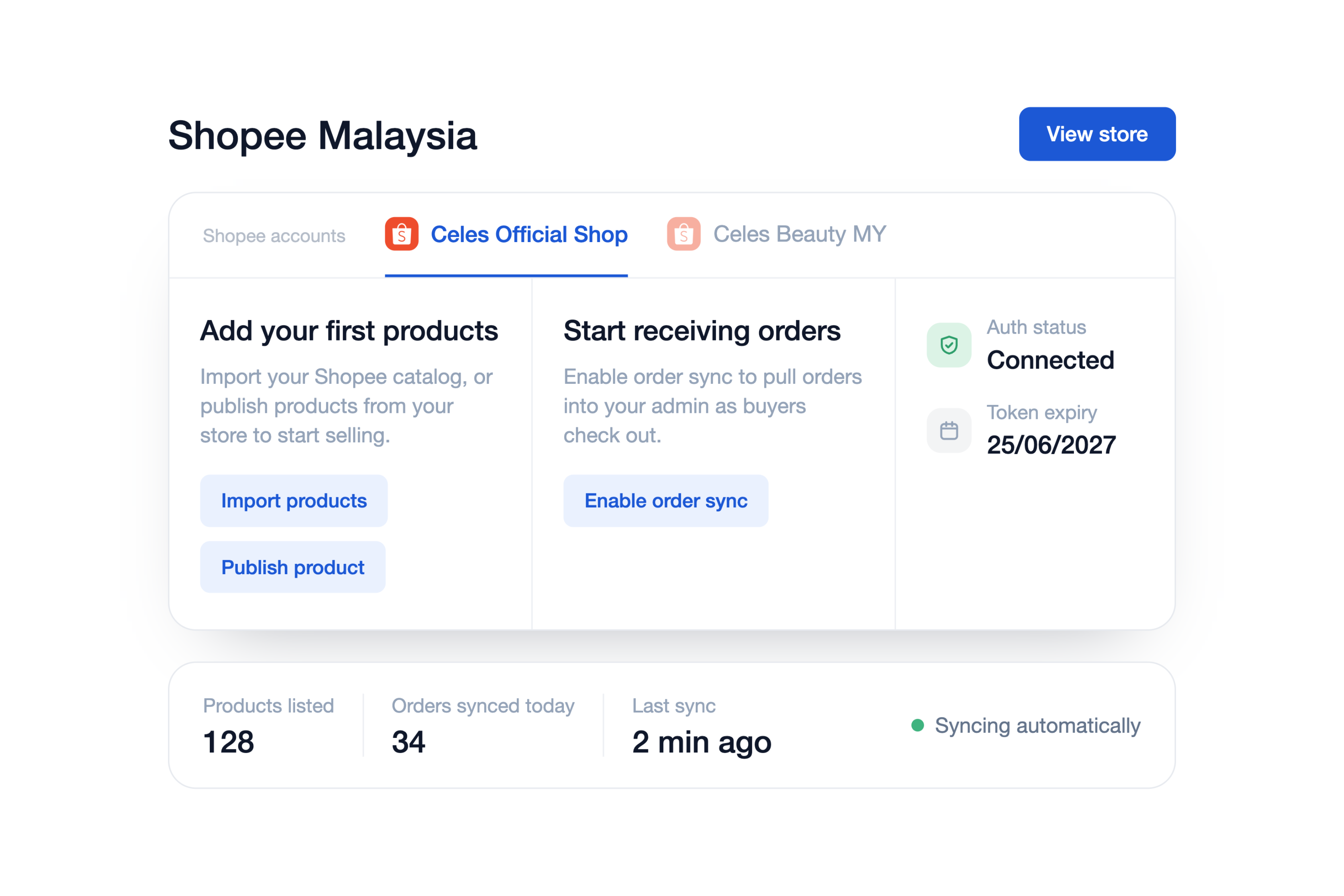Click the green syncing status dot
Screen dimensions: 1344x896
(x=918, y=725)
